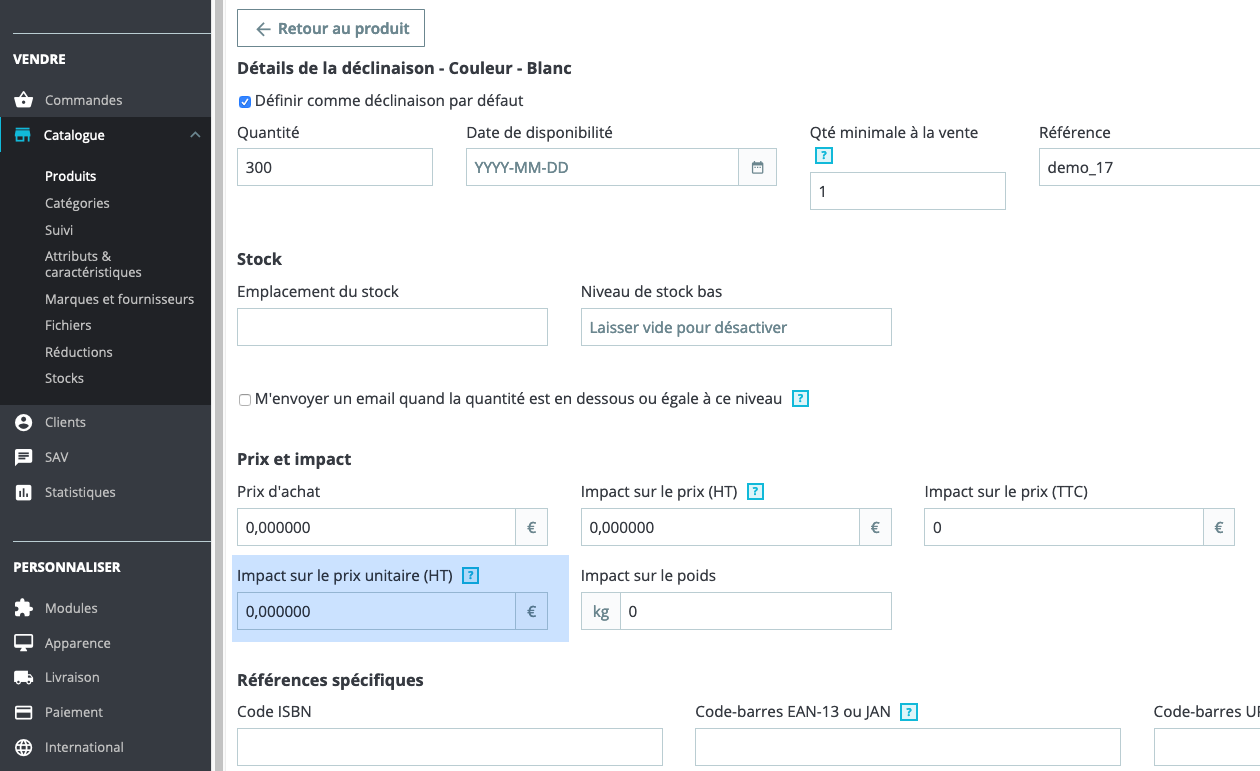Image resolution: width=1260 pixels, height=771 pixels.
Task: Click the 'Prix et impact' section heading
Action: 294,459
